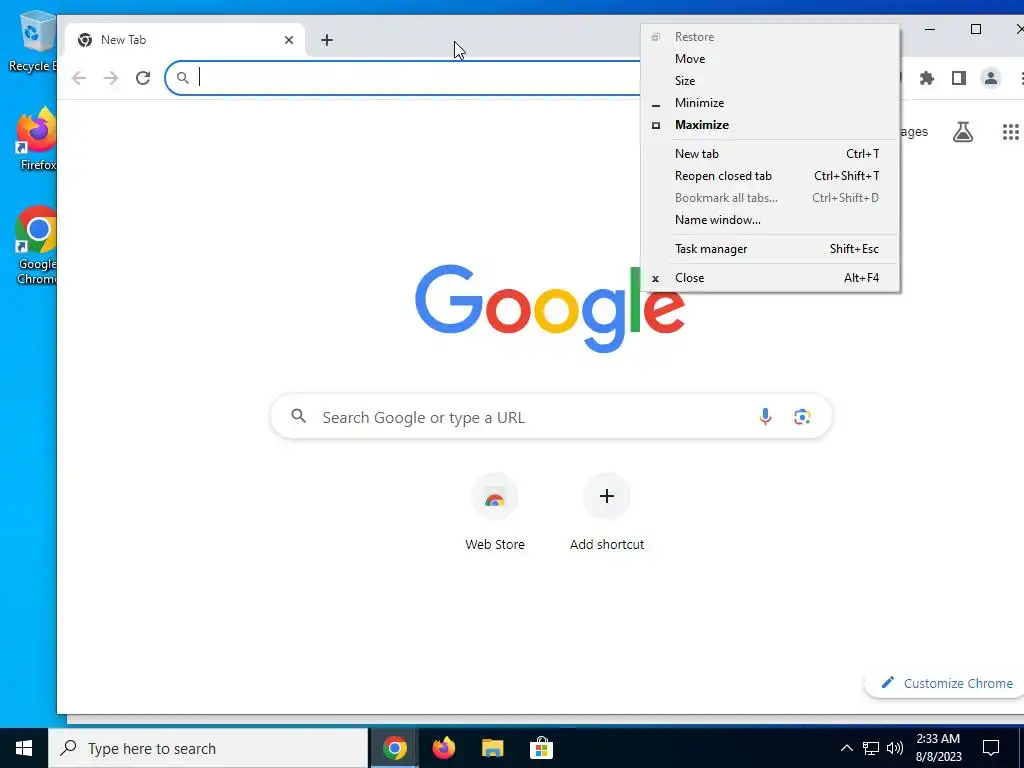Image resolution: width=1024 pixels, height=768 pixels.
Task: Open the side panel icon in Chrome toolbar
Action: tap(958, 78)
